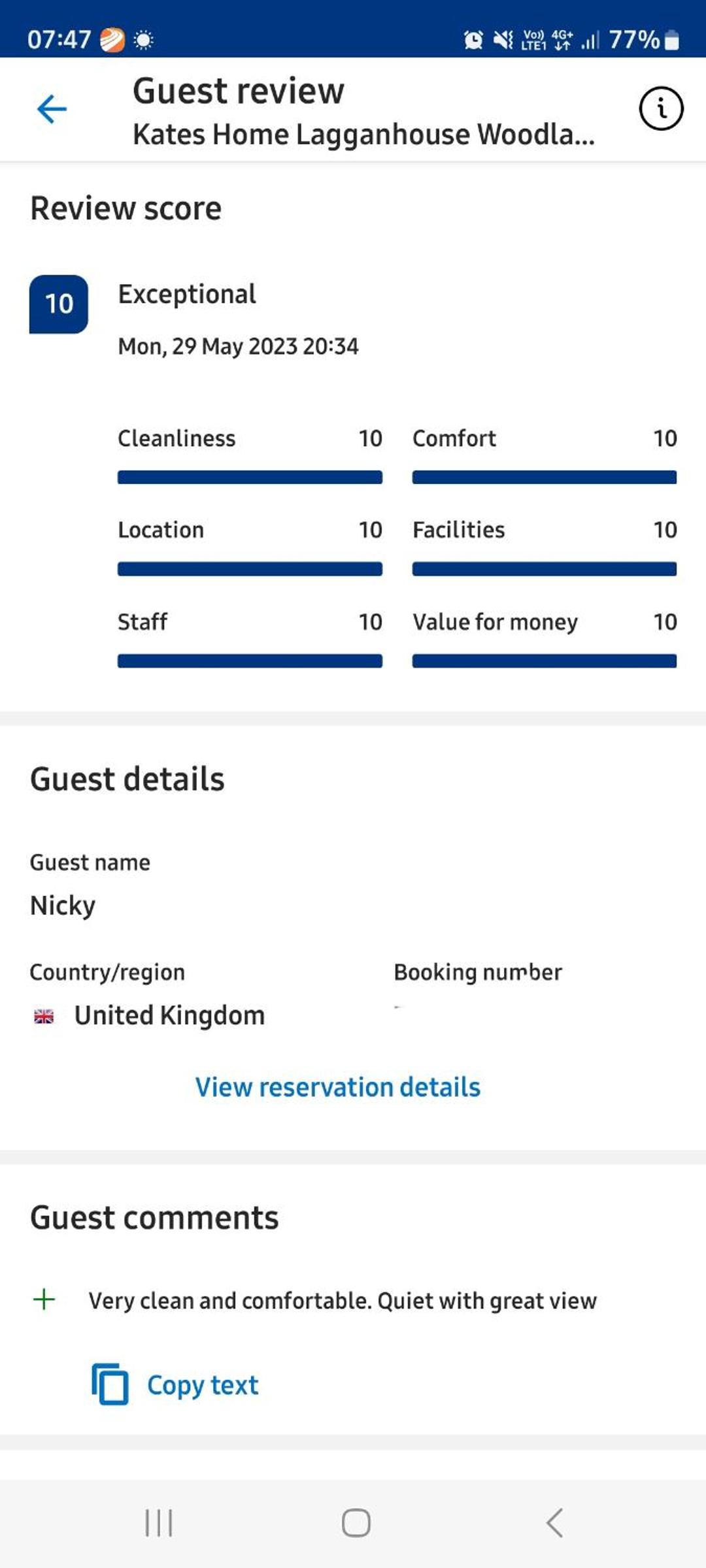
Task: Tap the Cleanliness score bar
Action: coord(250,478)
